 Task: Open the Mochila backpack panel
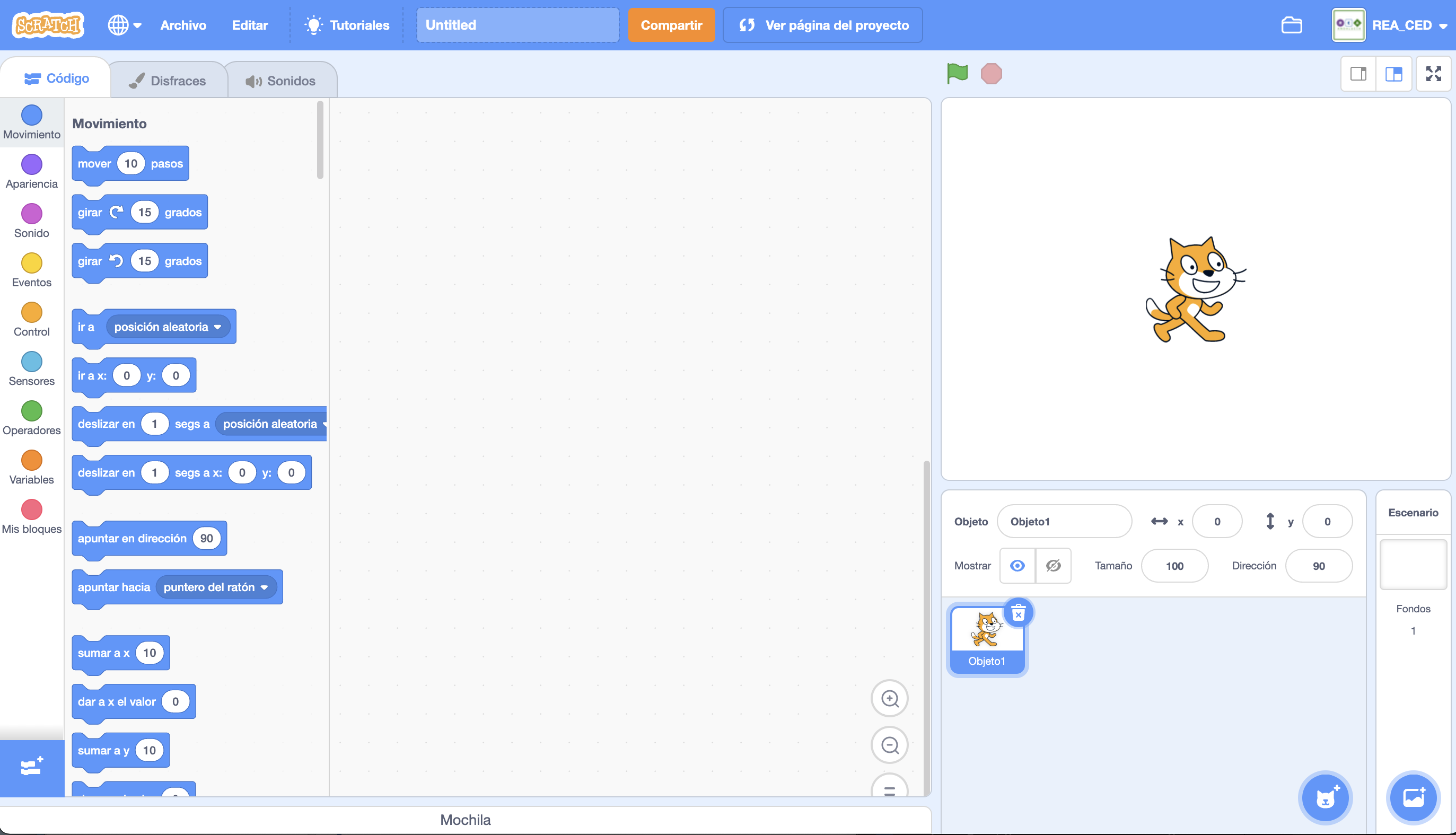465,820
